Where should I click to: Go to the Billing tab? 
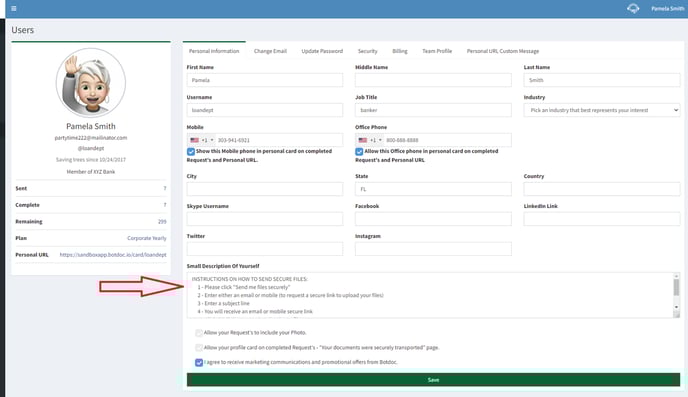(x=400, y=51)
